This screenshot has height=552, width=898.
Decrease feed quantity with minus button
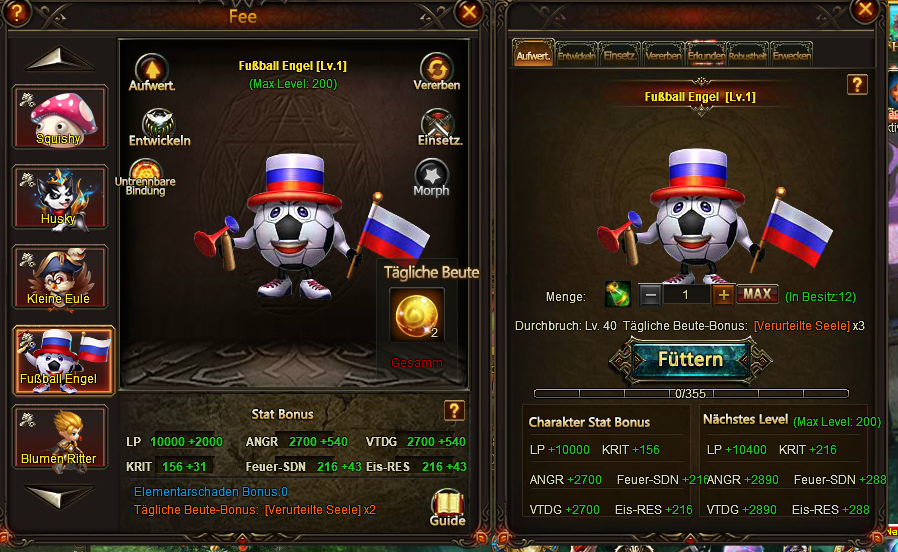650,295
